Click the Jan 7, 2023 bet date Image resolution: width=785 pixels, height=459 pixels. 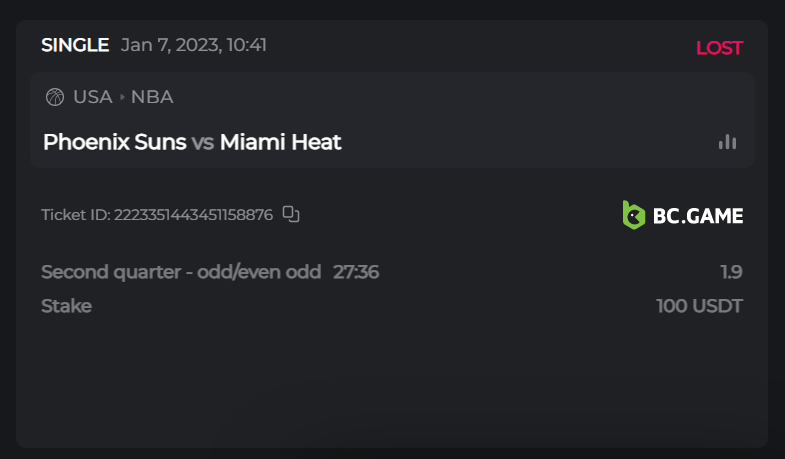pyautogui.click(x=194, y=45)
